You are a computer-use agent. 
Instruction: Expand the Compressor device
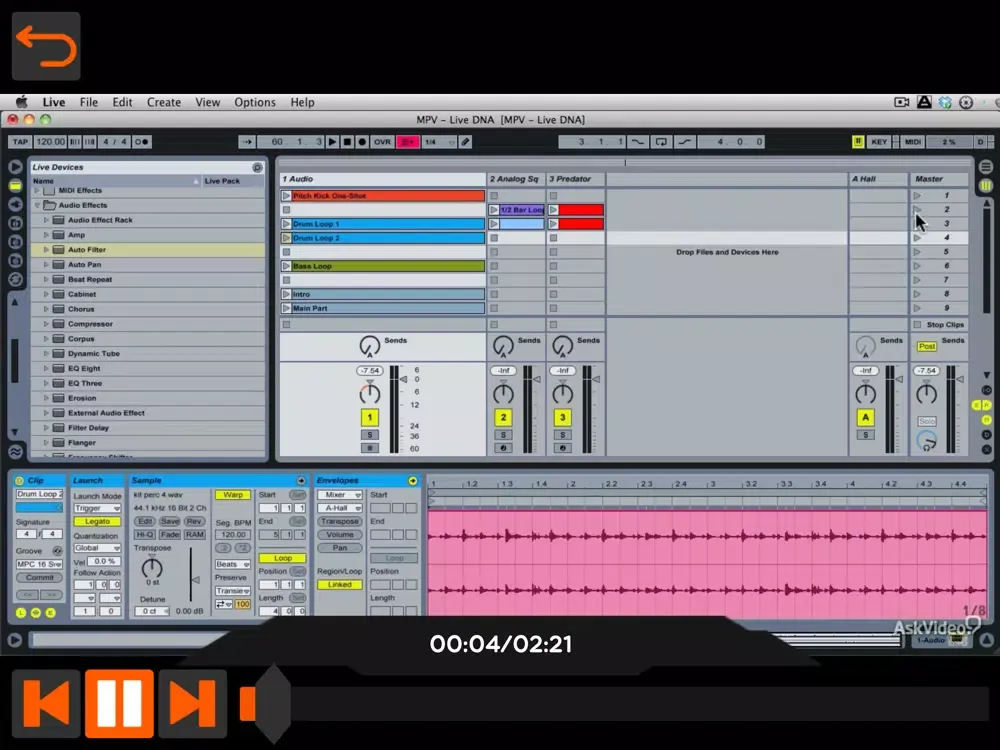tap(46, 324)
